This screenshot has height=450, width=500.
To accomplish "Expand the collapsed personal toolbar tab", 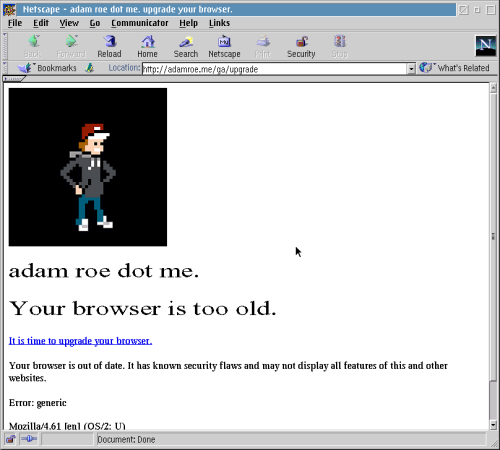I will pos(14,79).
